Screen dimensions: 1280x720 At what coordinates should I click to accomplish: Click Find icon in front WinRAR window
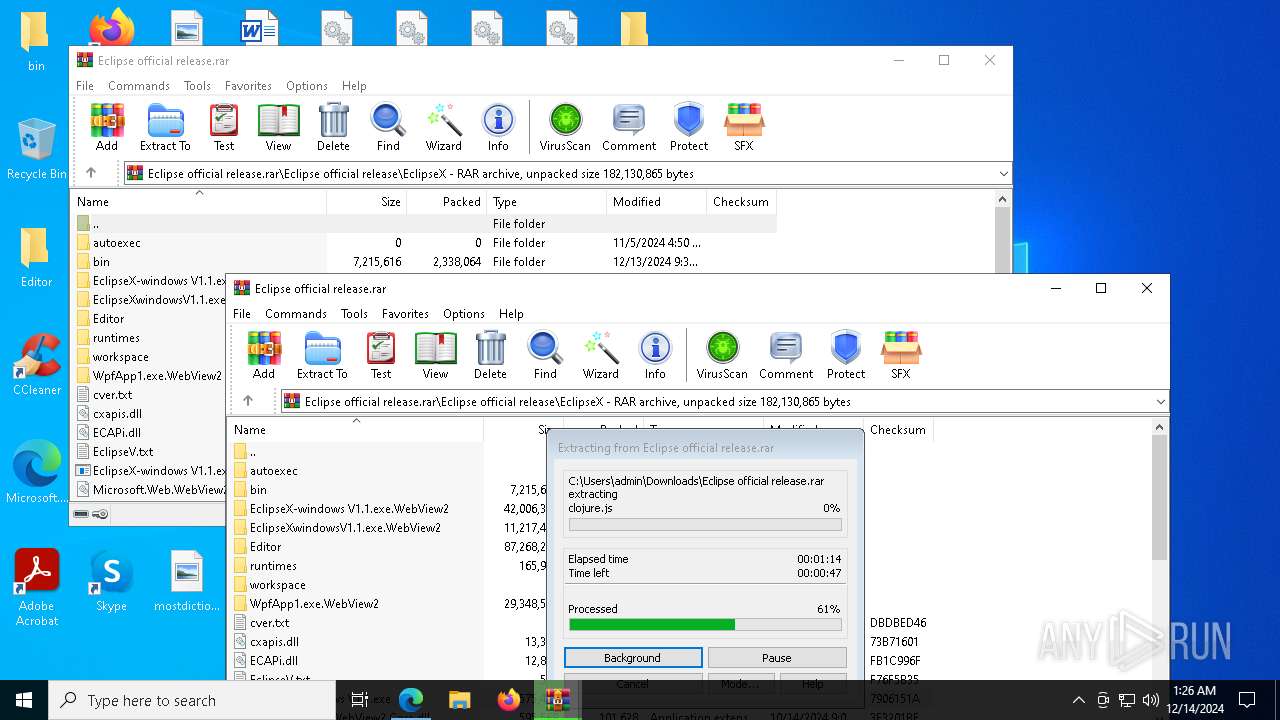pyautogui.click(x=545, y=356)
